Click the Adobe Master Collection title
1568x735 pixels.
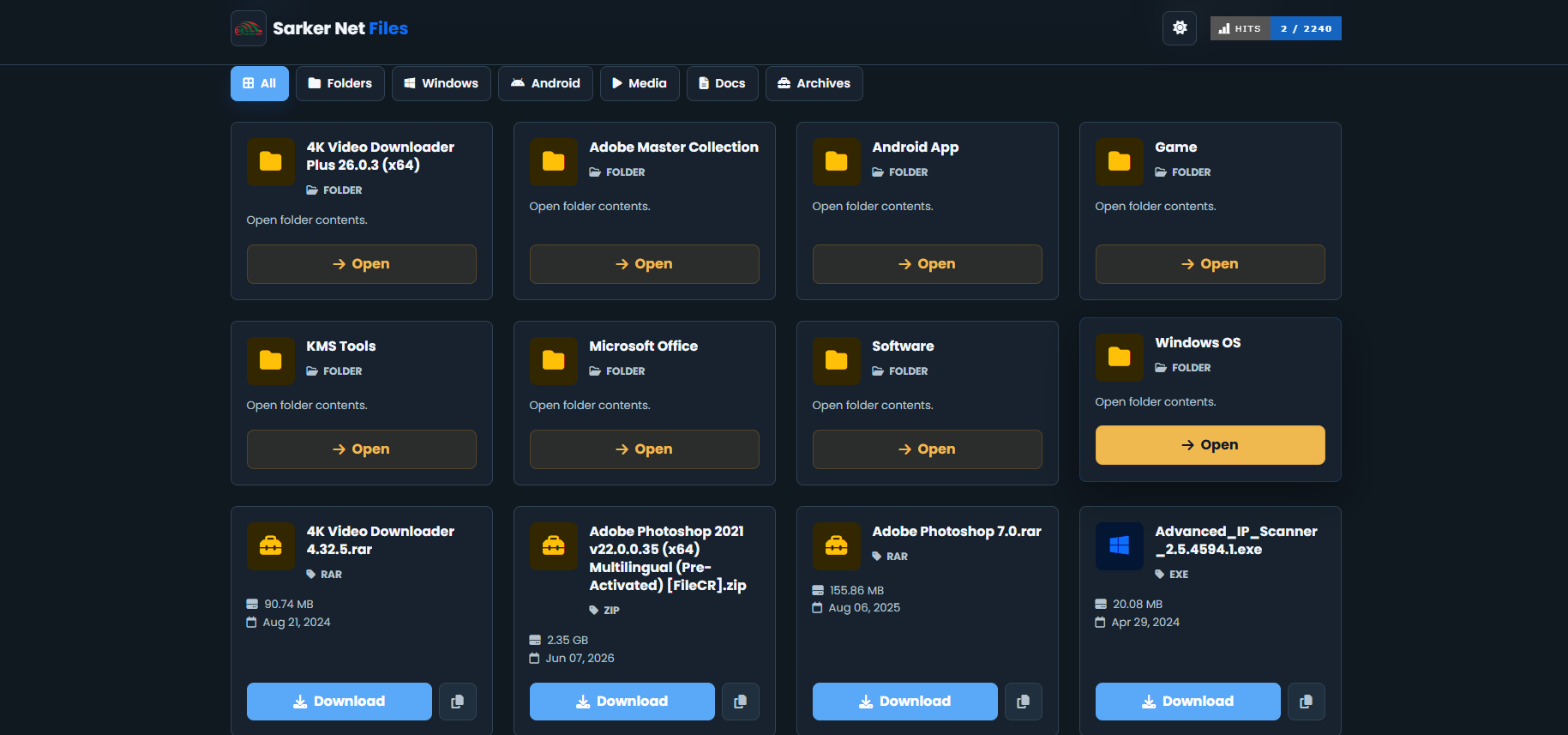pyautogui.click(x=674, y=148)
